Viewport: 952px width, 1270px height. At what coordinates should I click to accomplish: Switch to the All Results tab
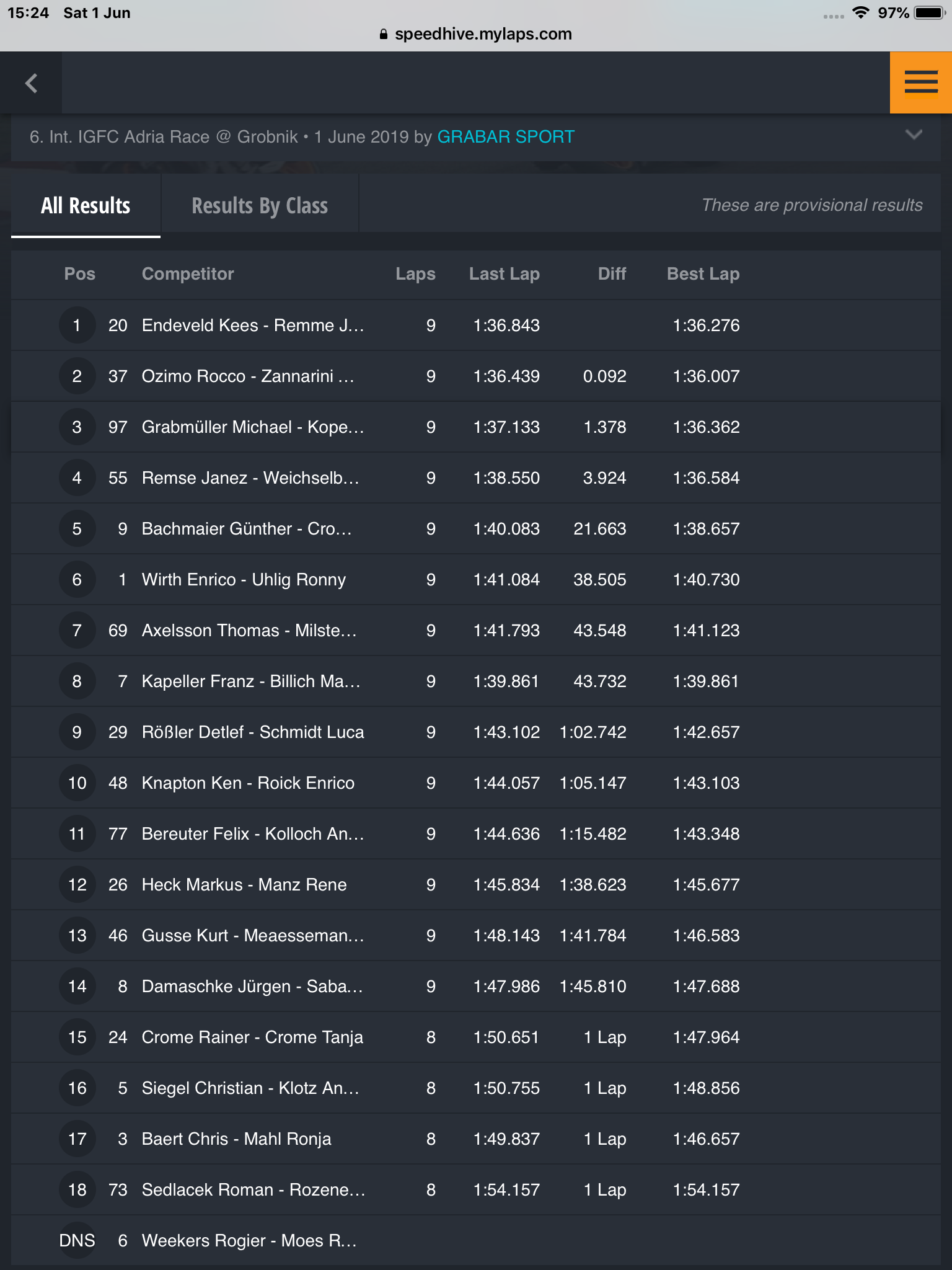point(86,205)
